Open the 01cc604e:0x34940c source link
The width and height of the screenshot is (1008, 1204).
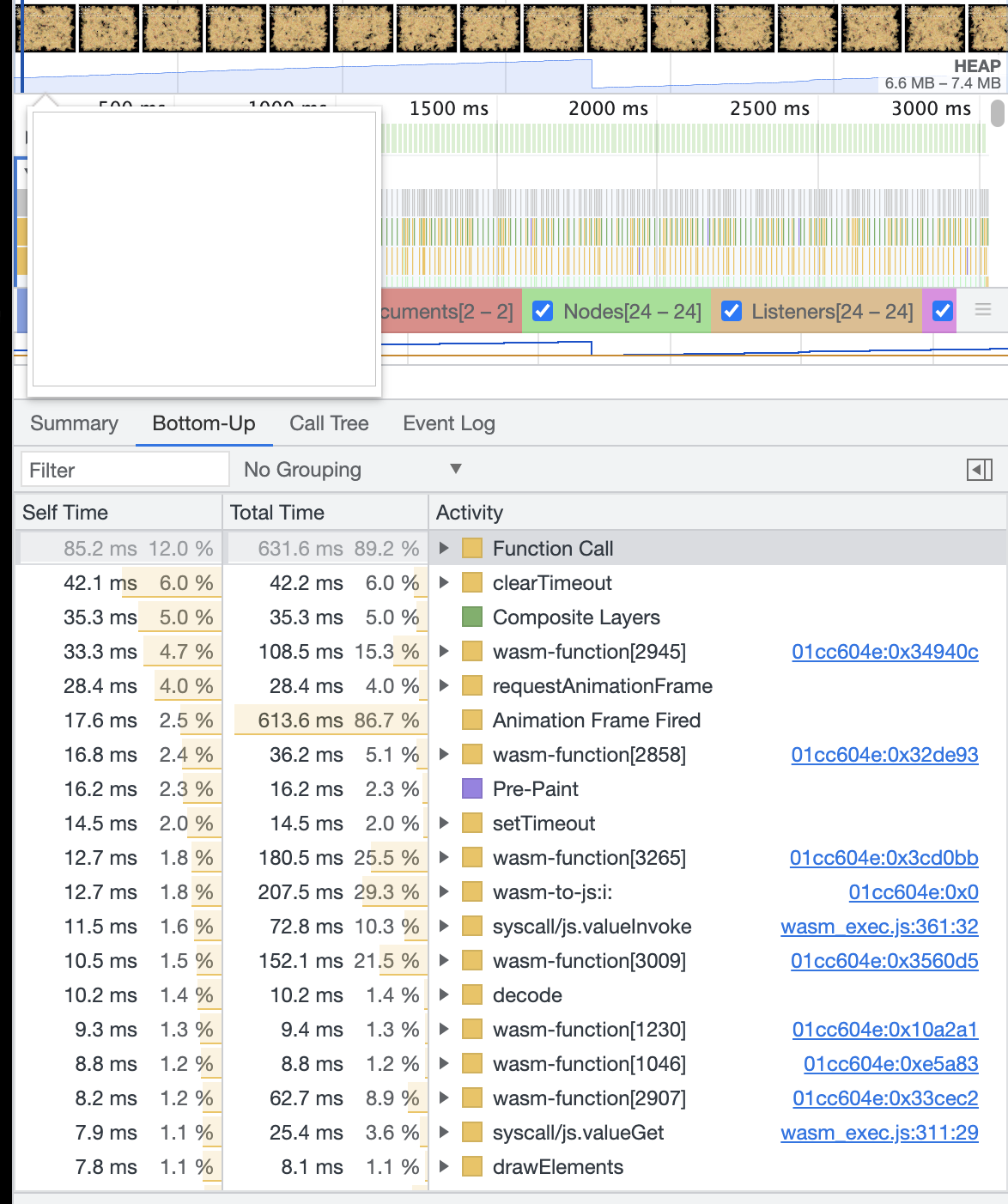coord(885,651)
